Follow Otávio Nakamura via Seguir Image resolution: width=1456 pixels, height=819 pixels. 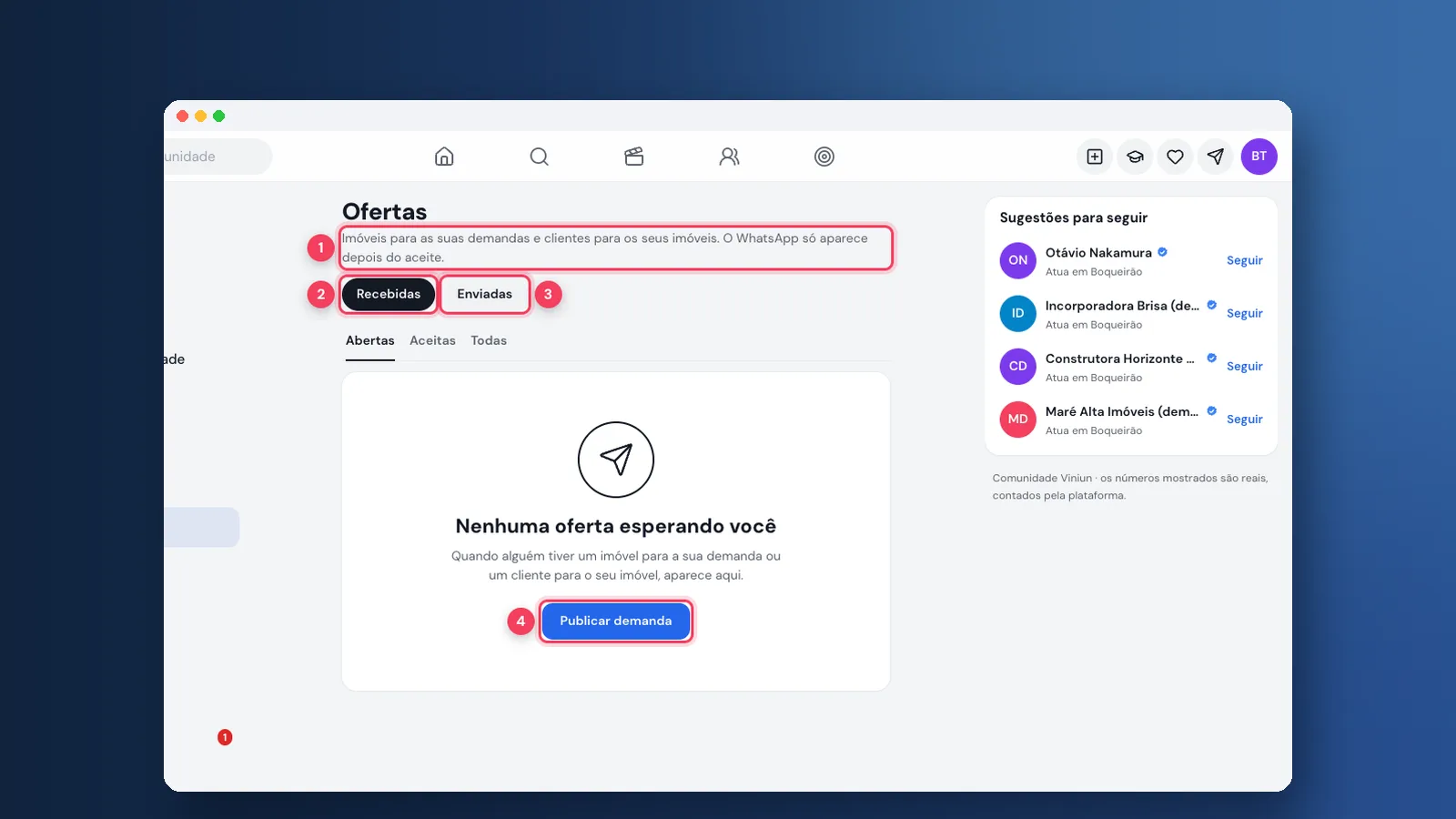point(1244,260)
